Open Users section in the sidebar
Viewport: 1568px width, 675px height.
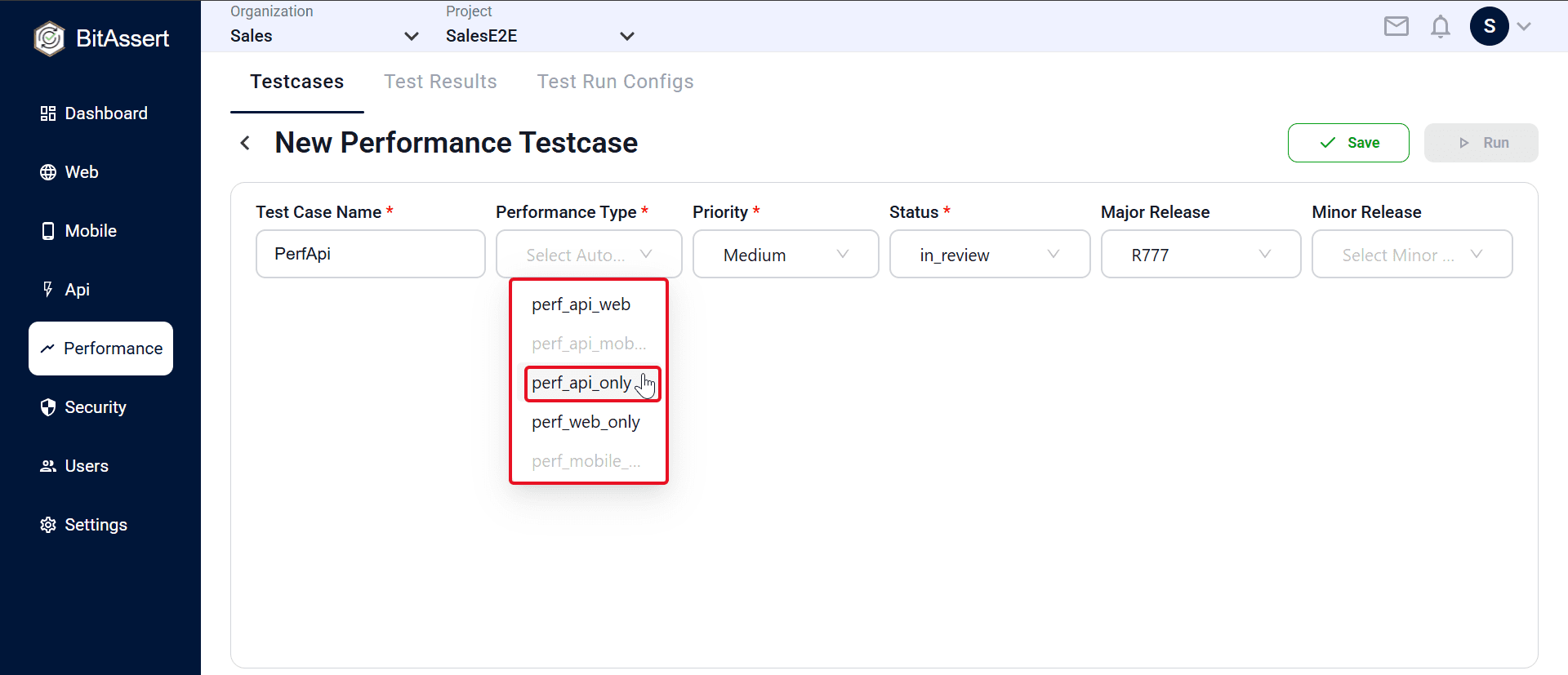tap(100, 466)
